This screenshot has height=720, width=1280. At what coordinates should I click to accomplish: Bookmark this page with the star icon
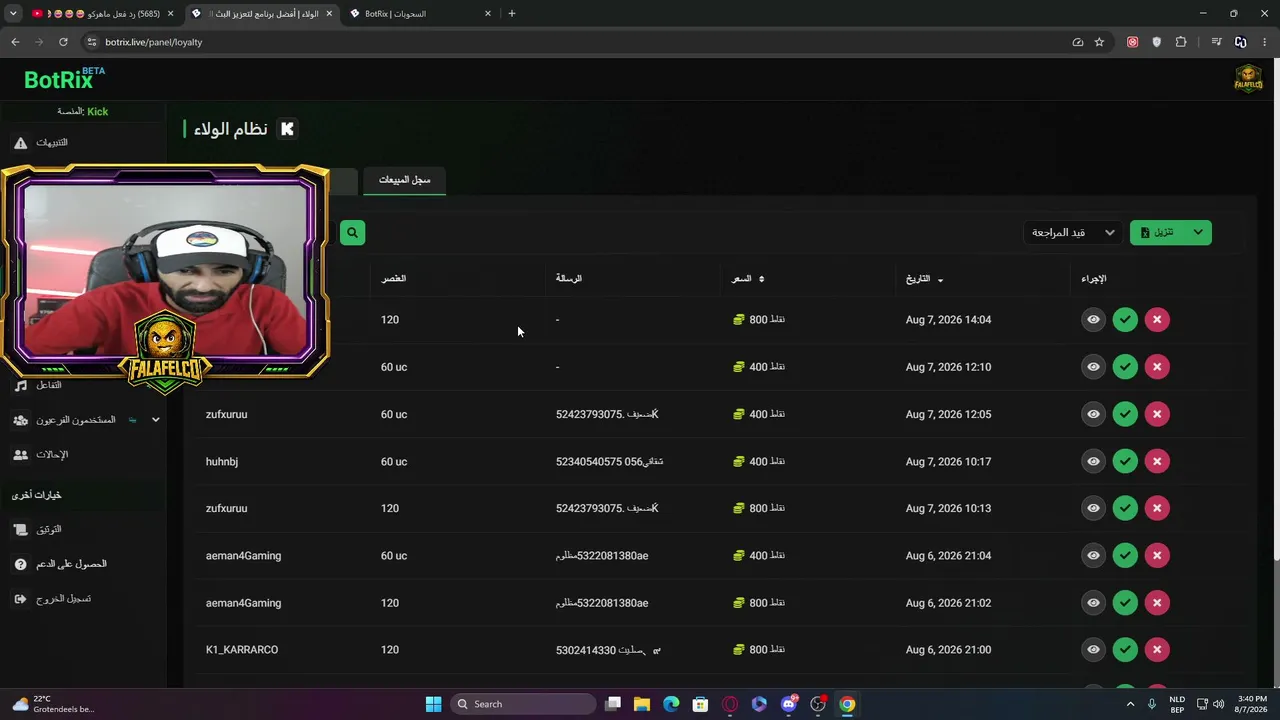point(1099,42)
